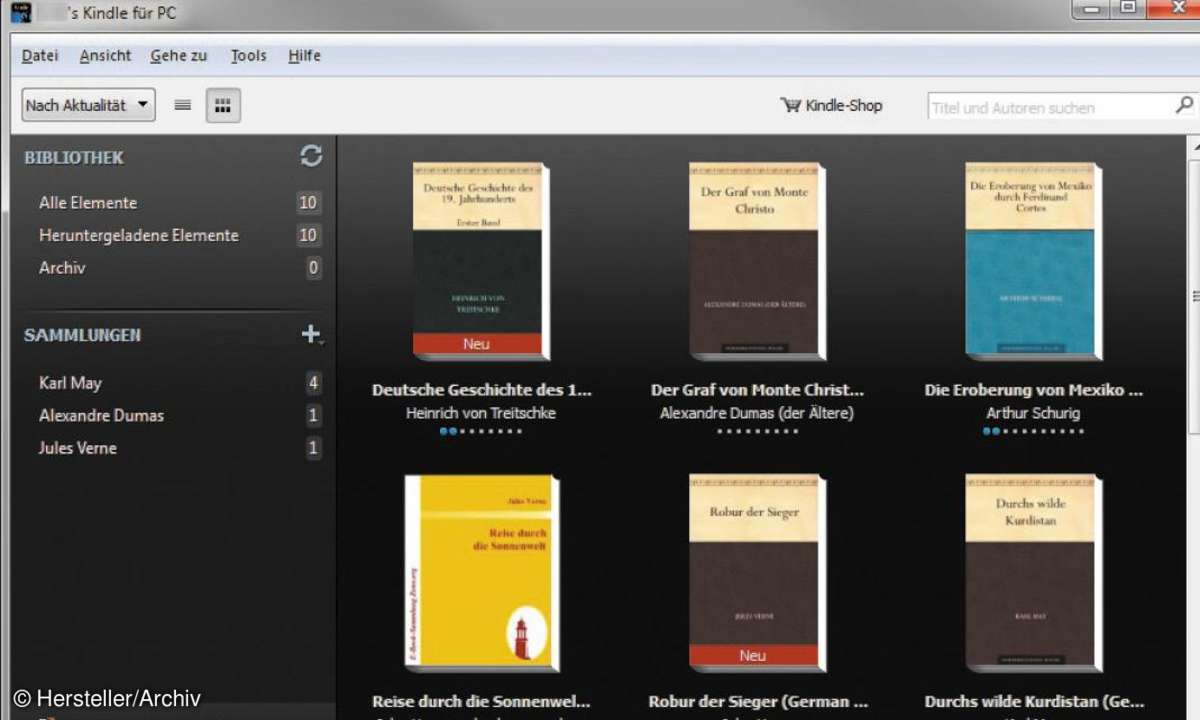1200x720 pixels.
Task: Click the title text 'Reise durch die Sonnenwel...'
Action: click(482, 702)
